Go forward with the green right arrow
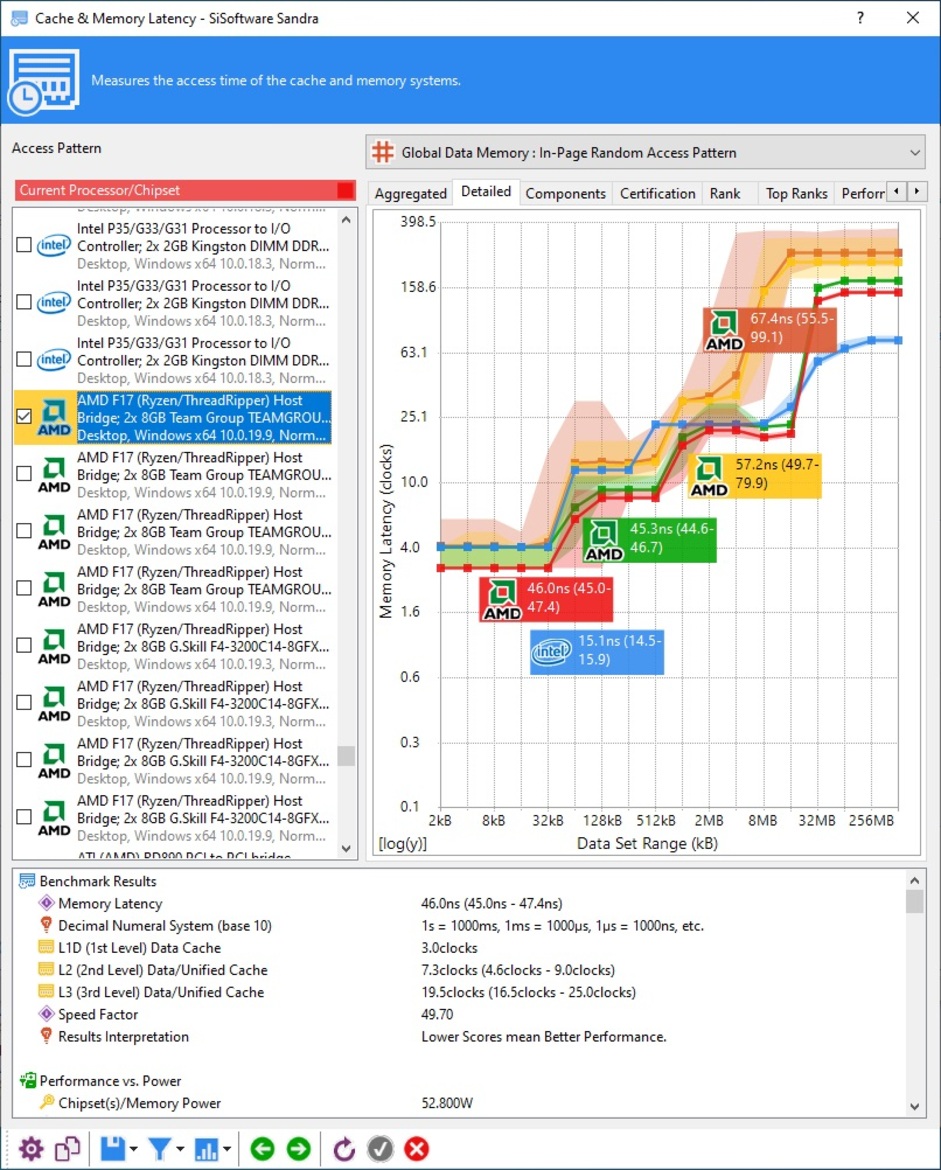941x1170 pixels. (x=298, y=1148)
